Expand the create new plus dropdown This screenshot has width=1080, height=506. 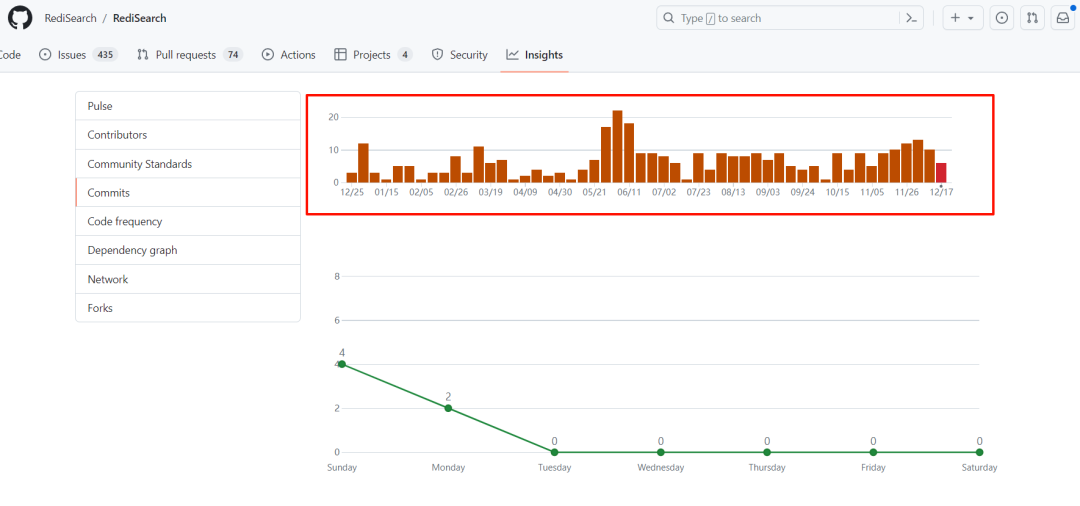click(x=962, y=18)
